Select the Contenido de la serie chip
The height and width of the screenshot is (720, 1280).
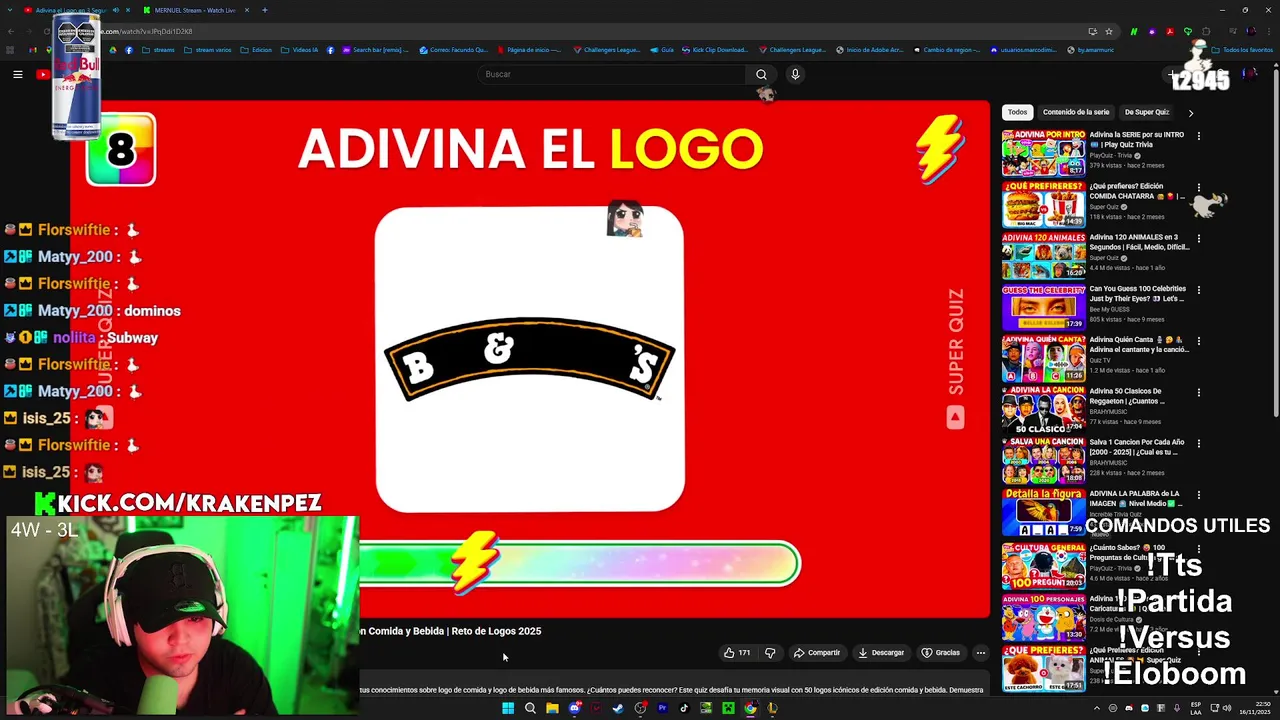[x=1076, y=112]
